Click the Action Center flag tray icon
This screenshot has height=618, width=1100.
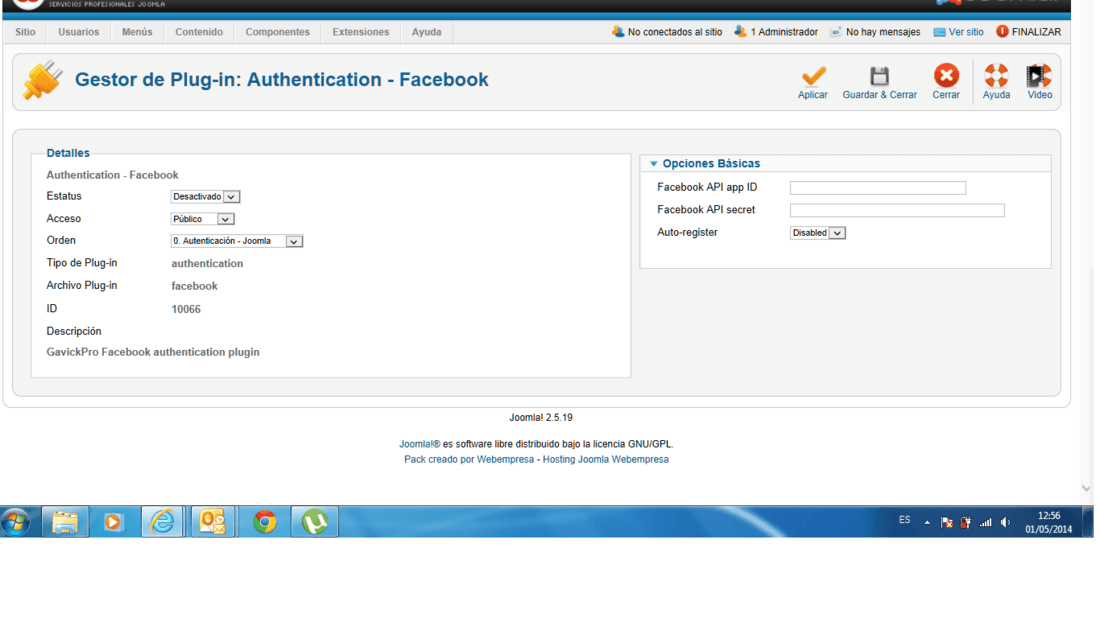[946, 522]
